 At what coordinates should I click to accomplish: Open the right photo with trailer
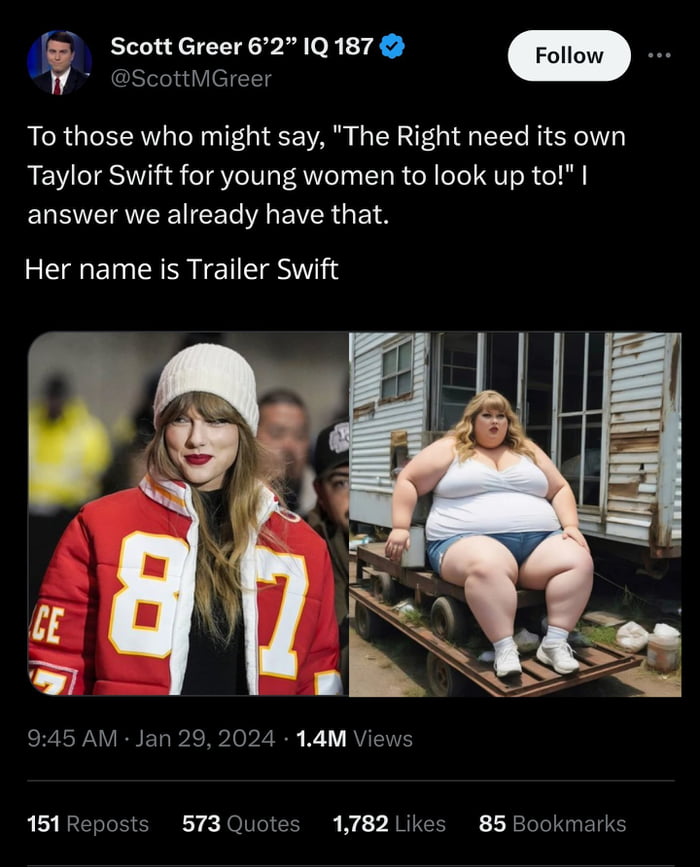coord(515,514)
